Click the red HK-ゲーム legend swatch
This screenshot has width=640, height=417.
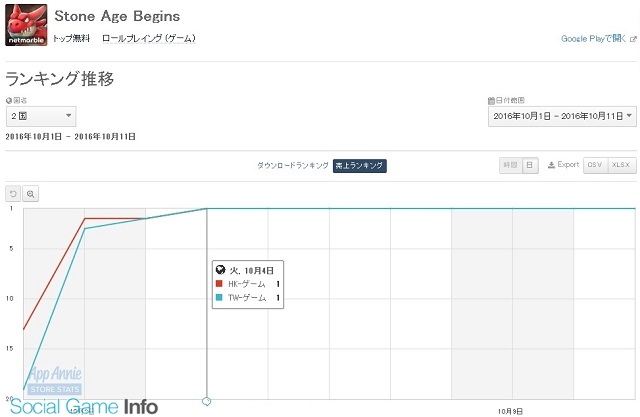coord(219,284)
